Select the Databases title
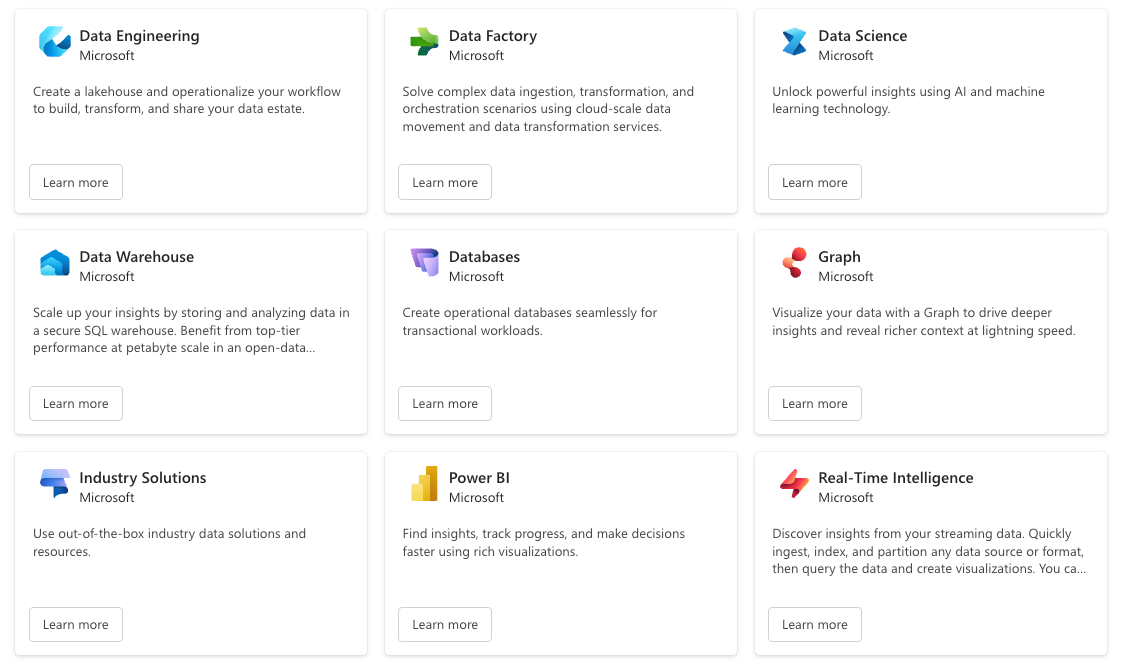The height and width of the screenshot is (669, 1121). tap(484, 257)
